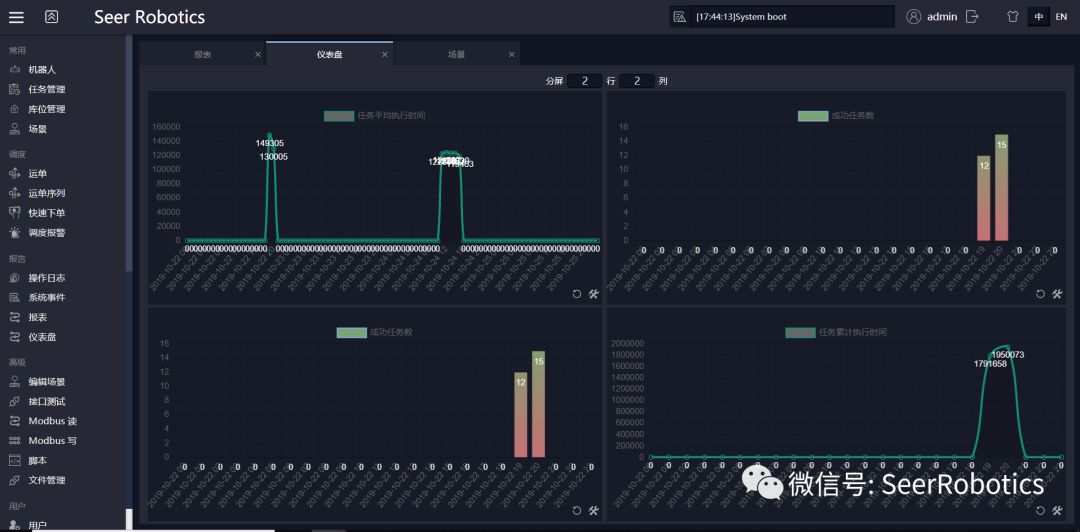
Task: Open the theme (shirt) icon
Action: 1012,17
